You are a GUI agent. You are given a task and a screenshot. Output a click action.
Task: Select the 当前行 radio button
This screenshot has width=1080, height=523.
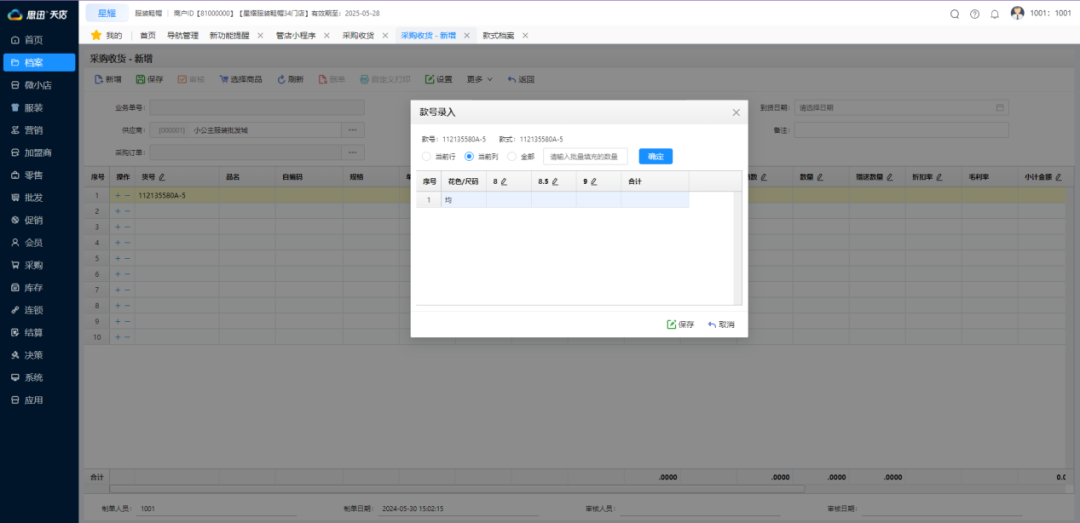point(427,156)
